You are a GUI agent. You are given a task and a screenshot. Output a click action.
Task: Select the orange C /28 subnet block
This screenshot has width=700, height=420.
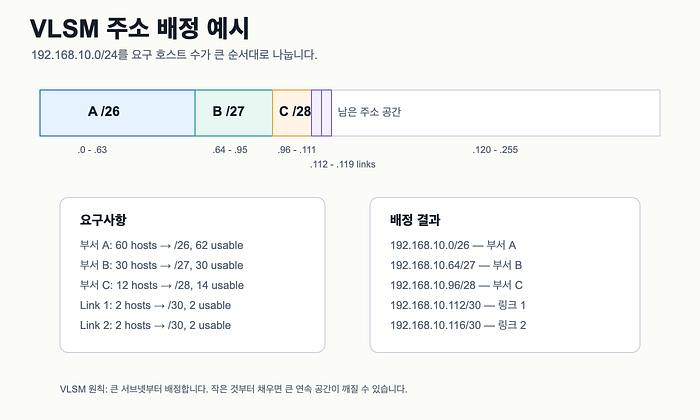coord(292,113)
